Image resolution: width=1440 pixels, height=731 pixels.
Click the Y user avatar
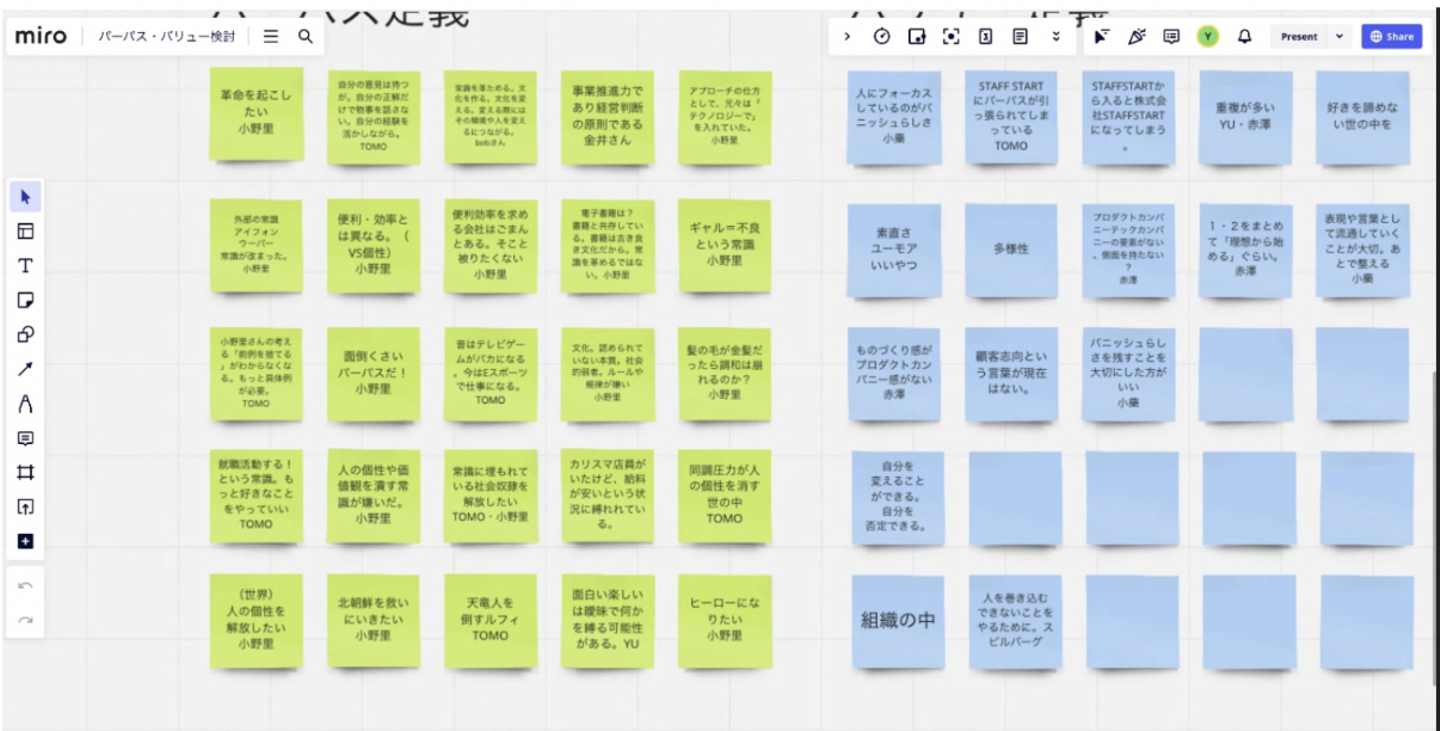(1208, 36)
